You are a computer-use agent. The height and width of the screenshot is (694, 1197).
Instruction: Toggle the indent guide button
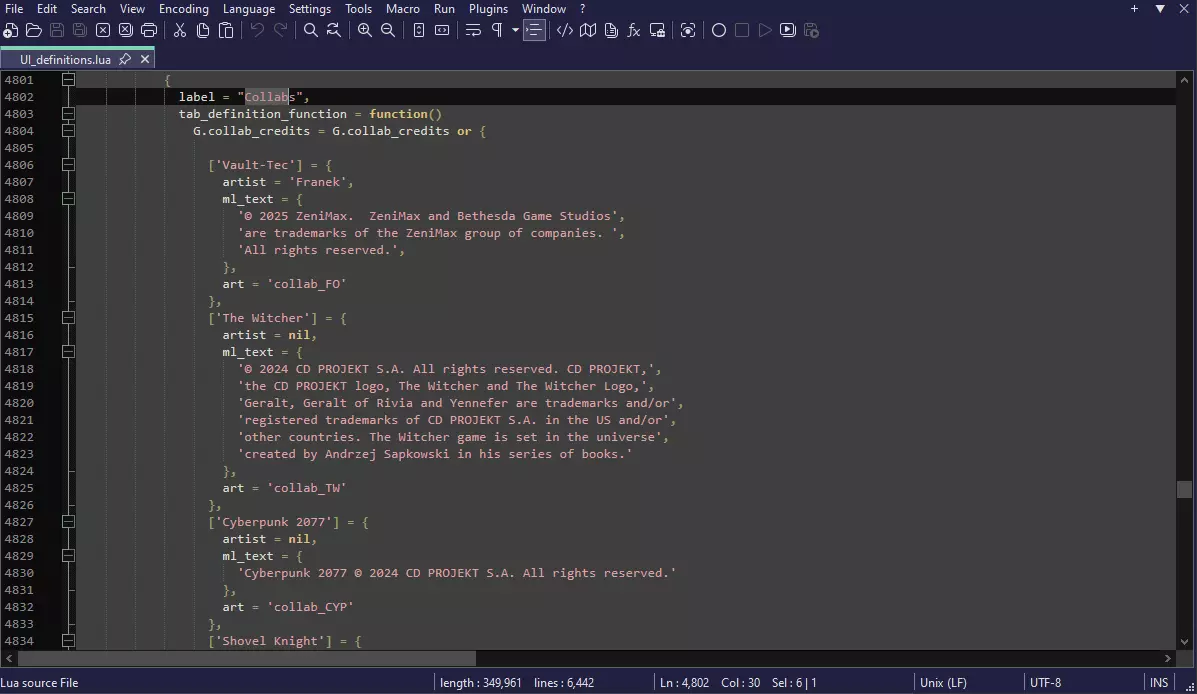pyautogui.click(x=535, y=30)
